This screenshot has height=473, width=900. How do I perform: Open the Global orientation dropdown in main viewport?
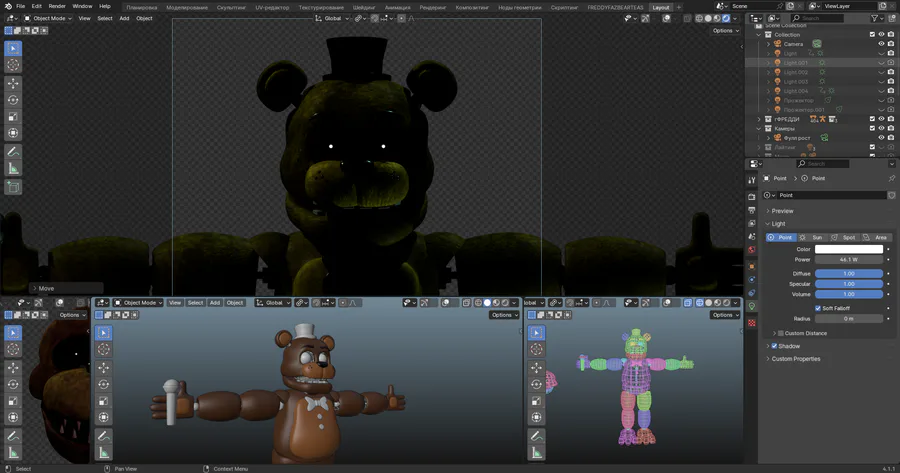pyautogui.click(x=332, y=18)
